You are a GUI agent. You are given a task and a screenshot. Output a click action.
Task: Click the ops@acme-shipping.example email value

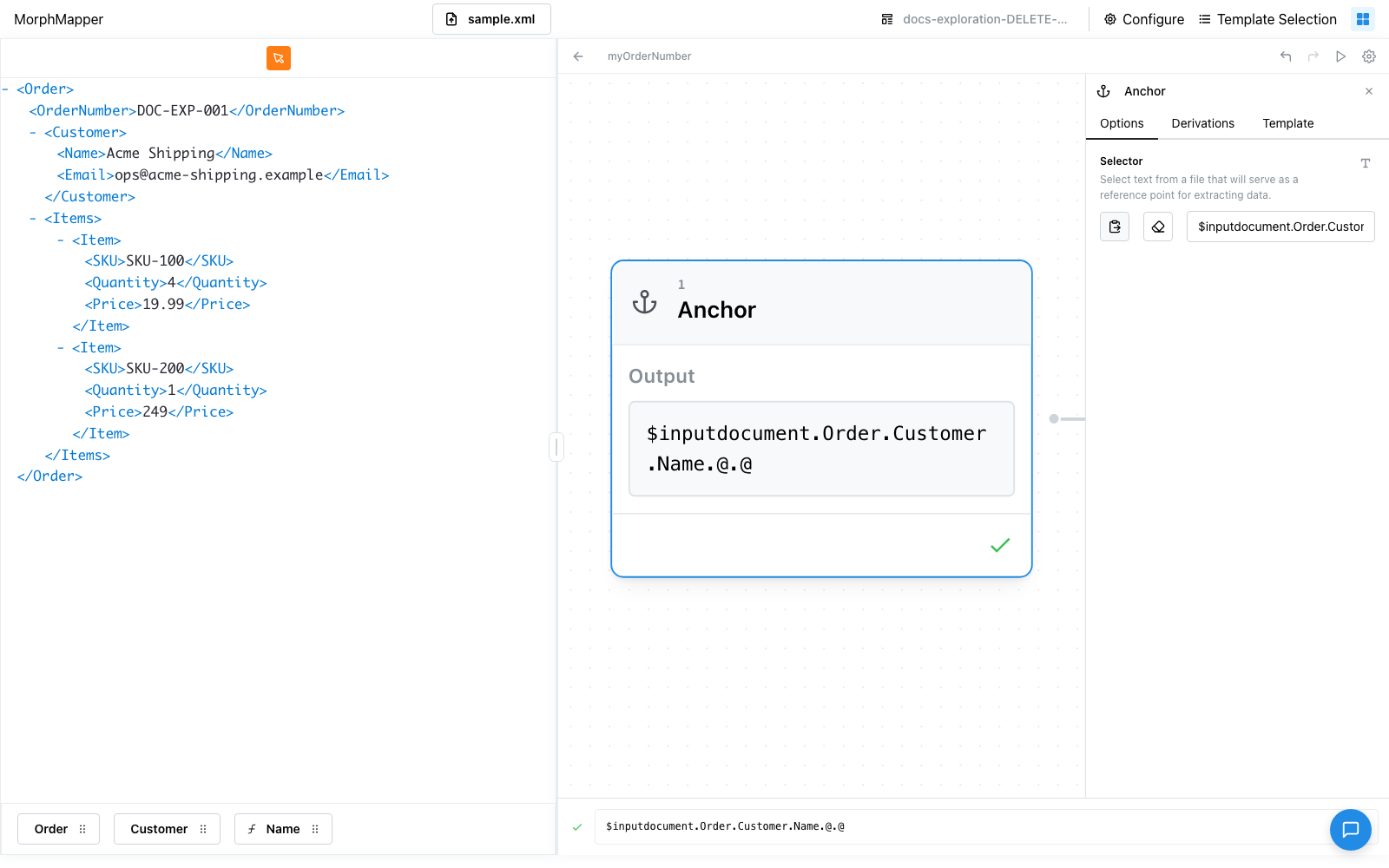(x=219, y=175)
